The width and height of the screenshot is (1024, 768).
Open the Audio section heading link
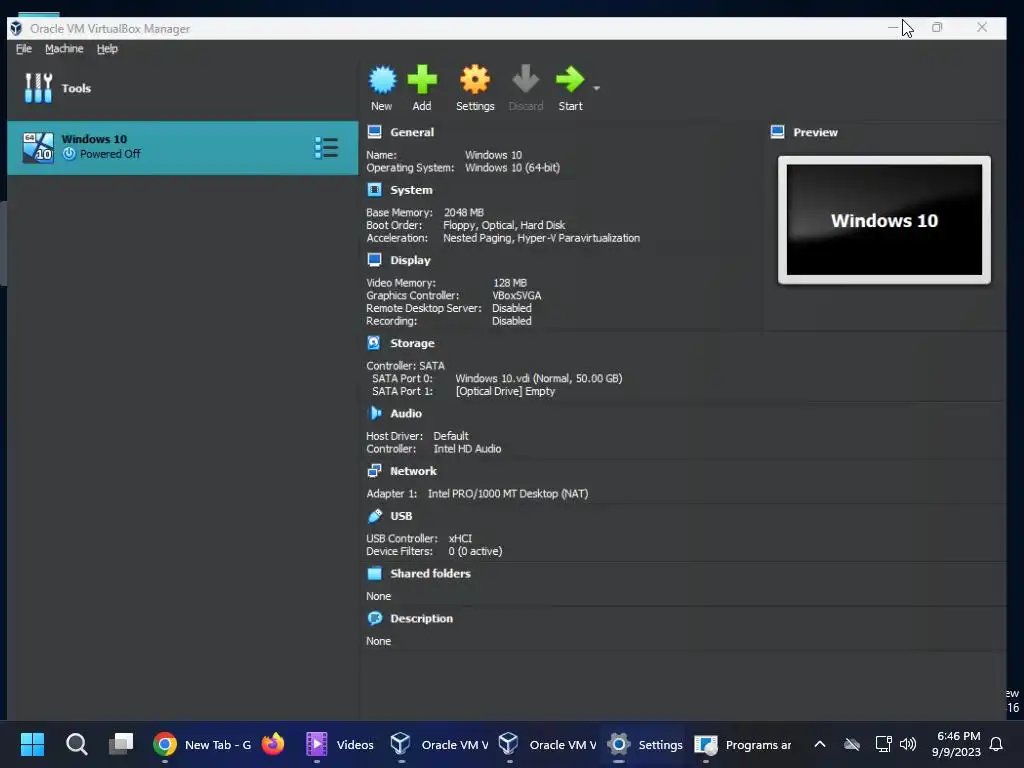coord(406,413)
